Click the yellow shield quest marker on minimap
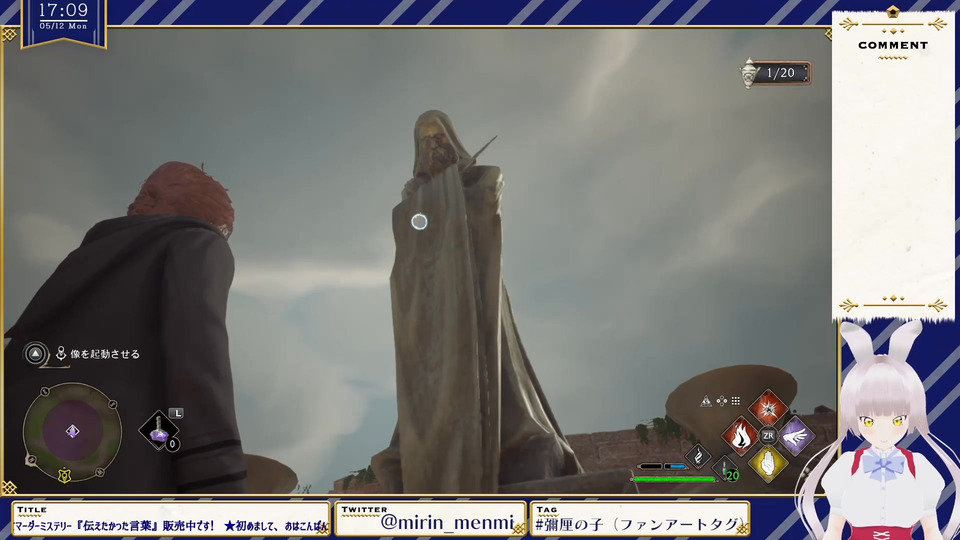The height and width of the screenshot is (540, 960). point(64,475)
